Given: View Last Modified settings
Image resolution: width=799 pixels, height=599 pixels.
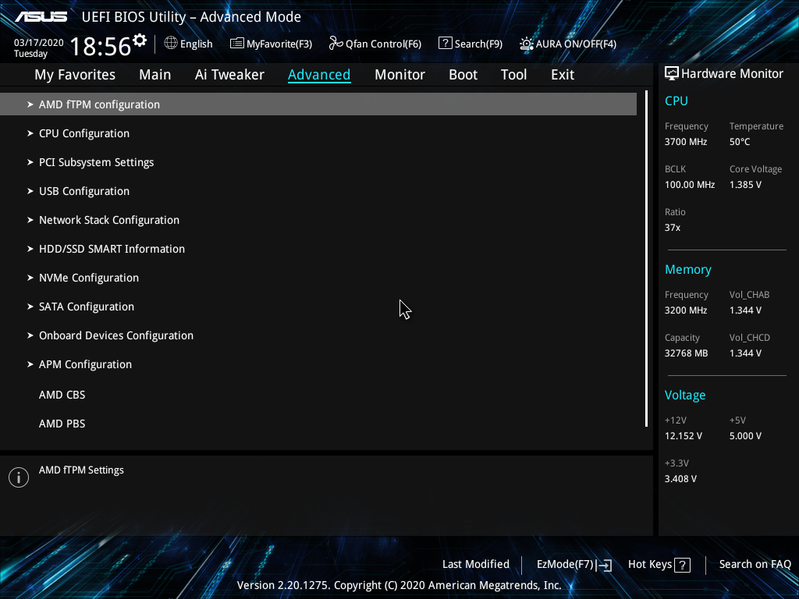Looking at the screenshot, I should pyautogui.click(x=476, y=564).
